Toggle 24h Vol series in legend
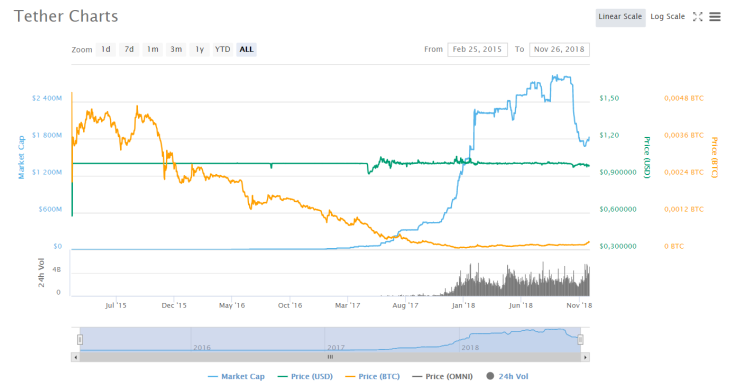Viewport: 736px width, 386px height. pyautogui.click(x=507, y=376)
